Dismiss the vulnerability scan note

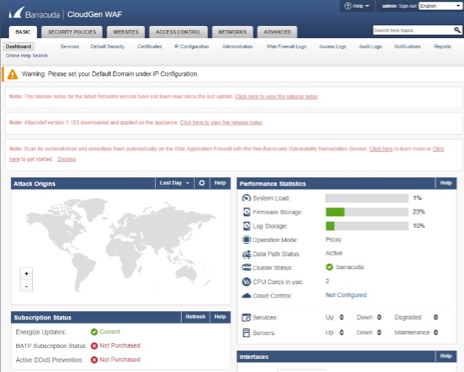67,159
